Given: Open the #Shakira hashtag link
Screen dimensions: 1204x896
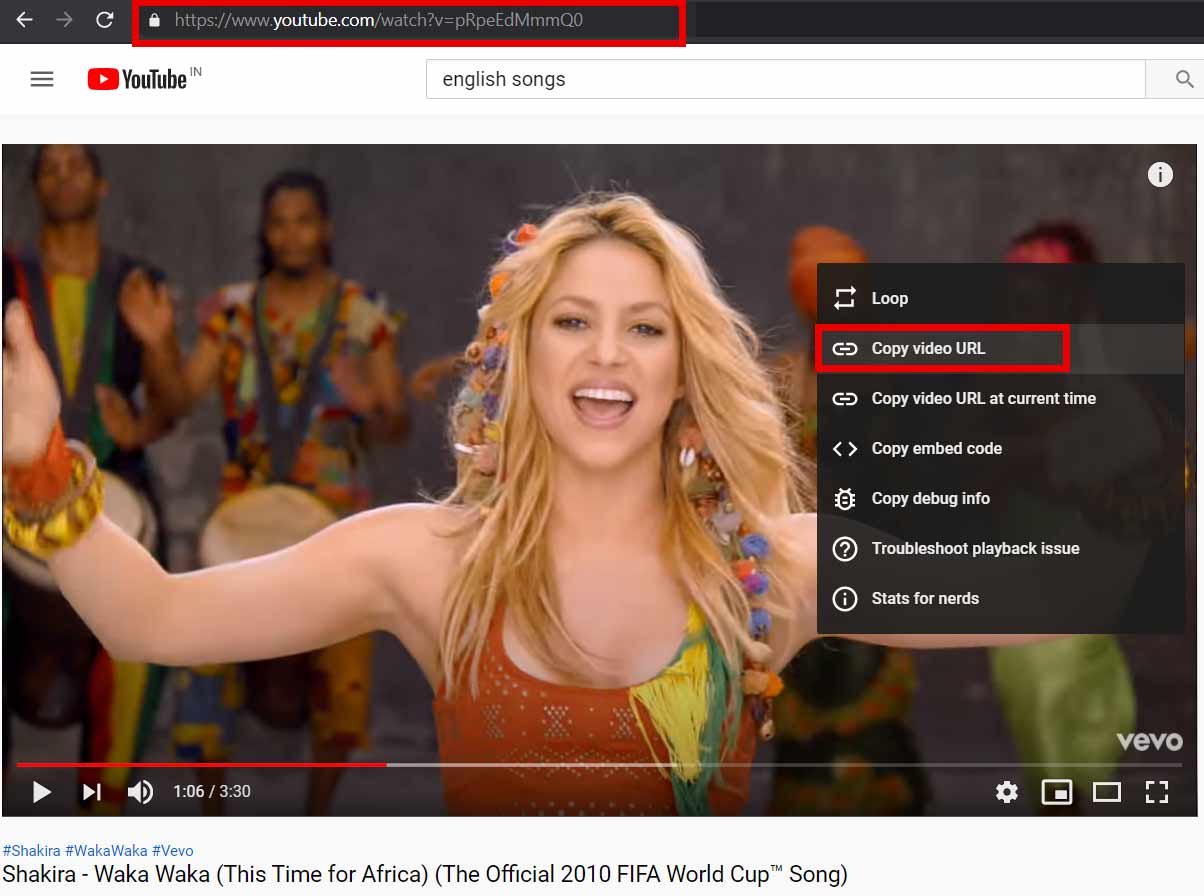Looking at the screenshot, I should (x=31, y=851).
